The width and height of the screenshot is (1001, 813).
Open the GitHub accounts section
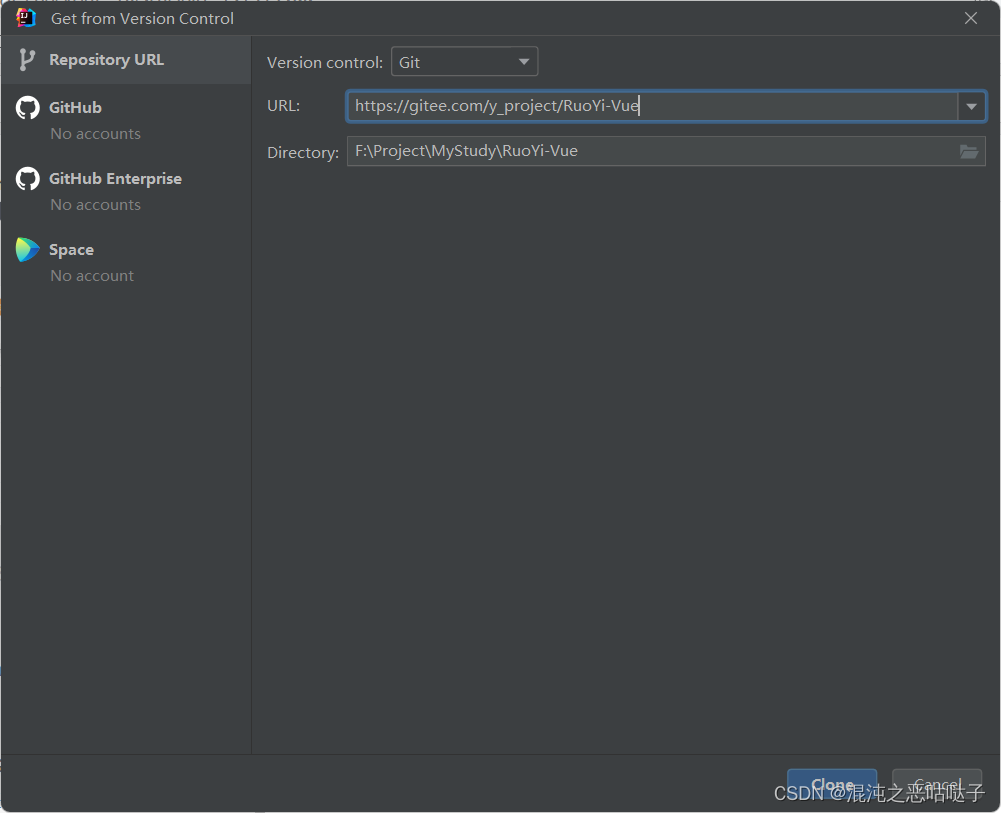point(126,119)
